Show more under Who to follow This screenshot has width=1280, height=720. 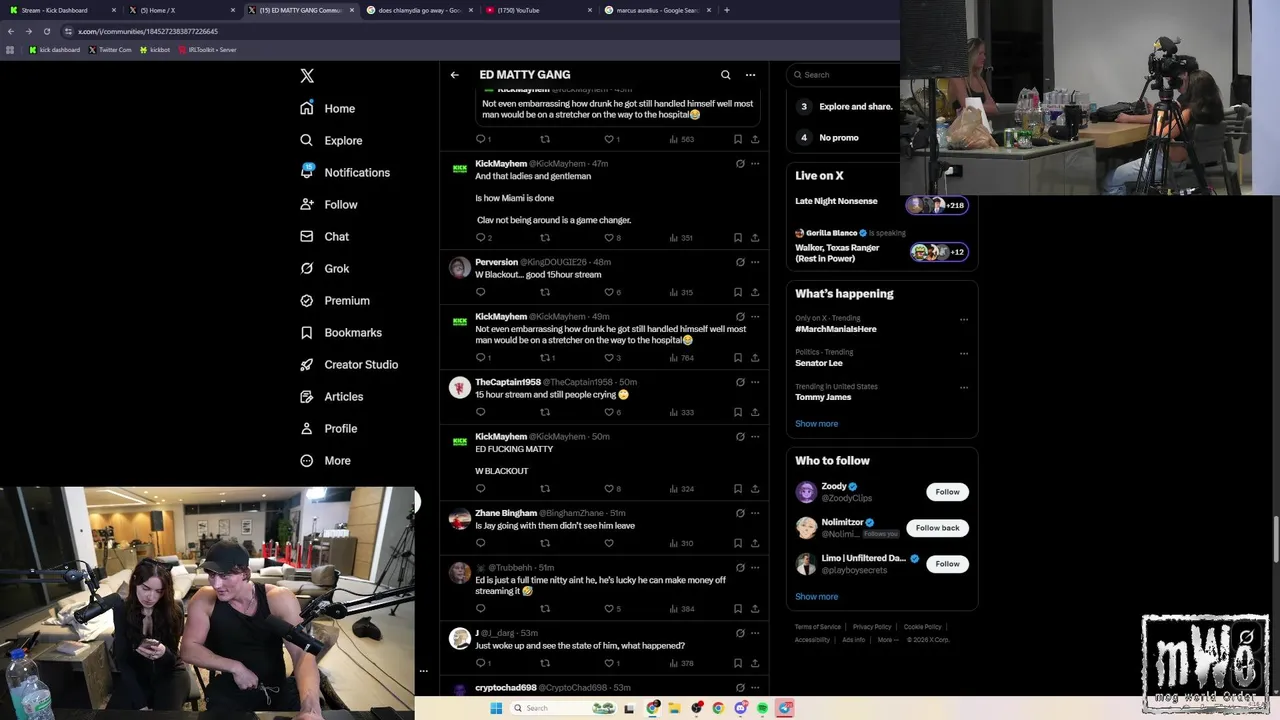(x=817, y=597)
